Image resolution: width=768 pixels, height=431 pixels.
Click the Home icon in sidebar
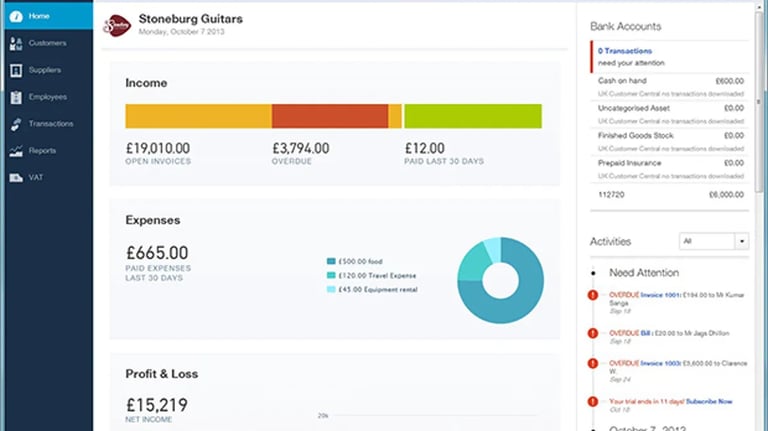coord(16,16)
